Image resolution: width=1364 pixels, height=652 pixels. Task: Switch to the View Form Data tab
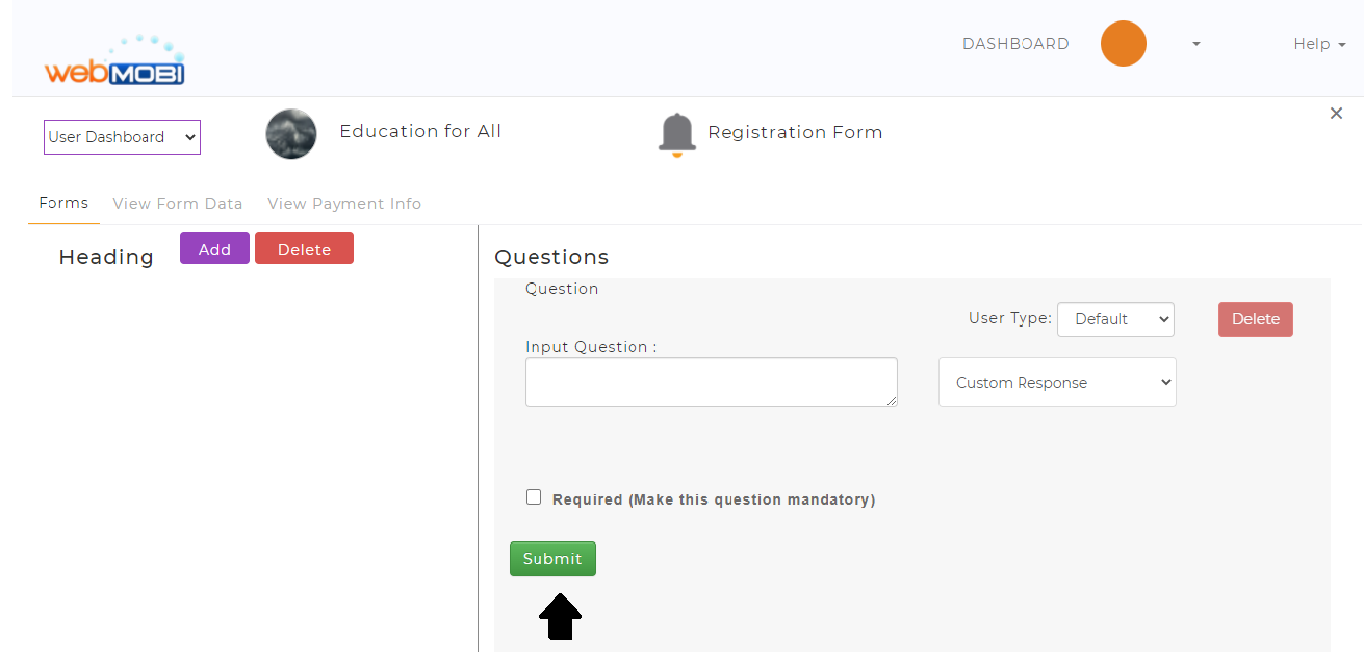click(177, 204)
